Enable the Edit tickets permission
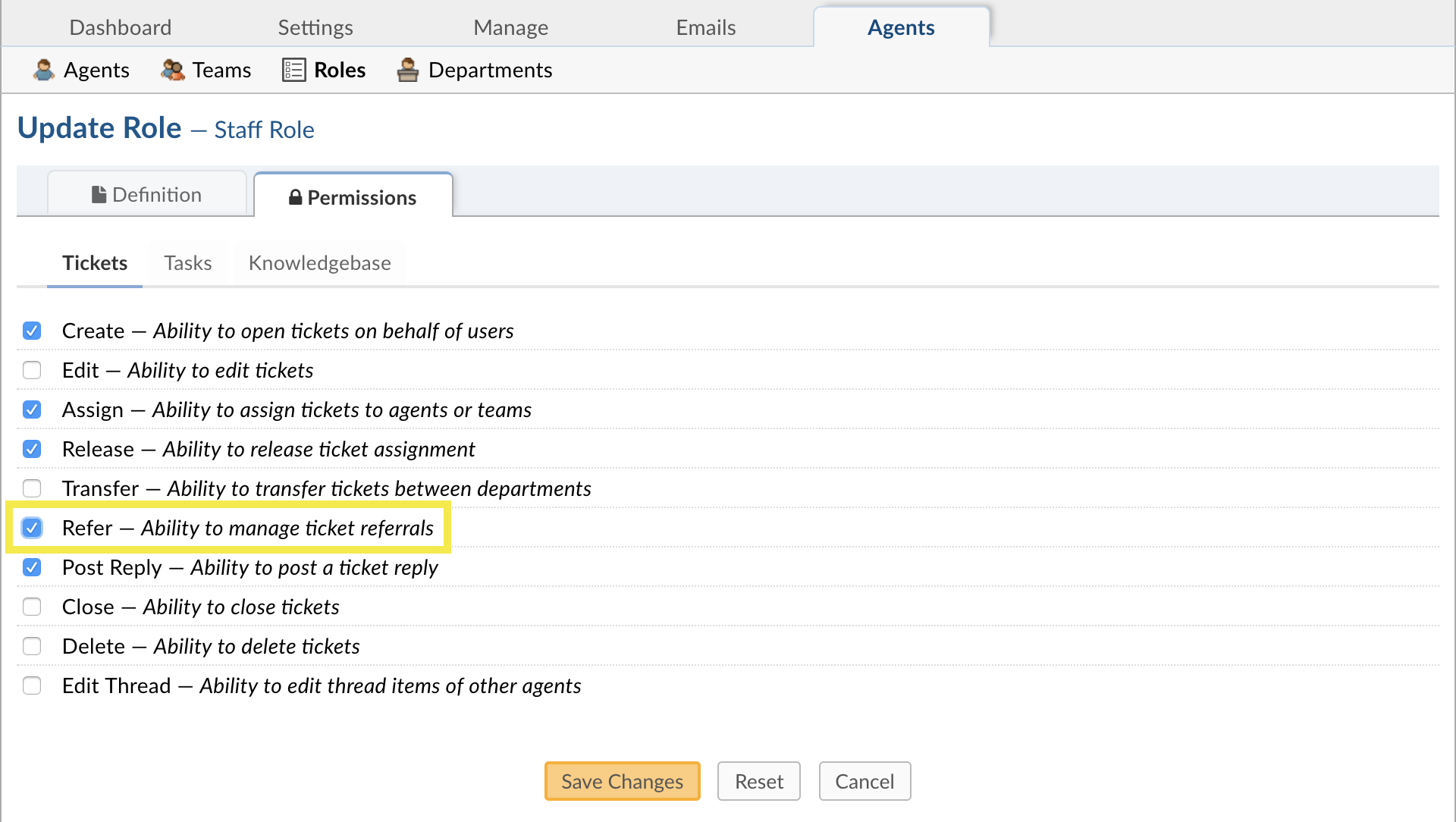The width and height of the screenshot is (1456, 822). coord(32,370)
